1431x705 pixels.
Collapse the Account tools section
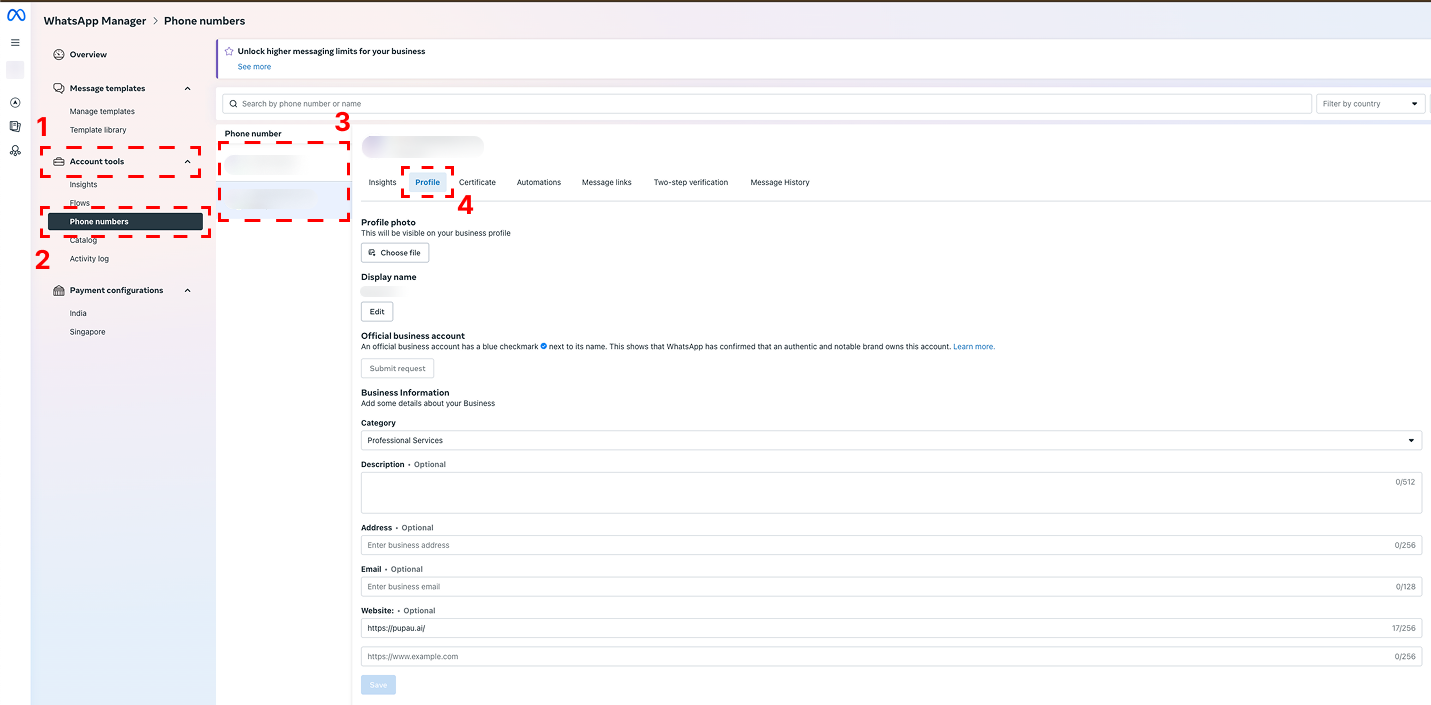pyautogui.click(x=188, y=162)
